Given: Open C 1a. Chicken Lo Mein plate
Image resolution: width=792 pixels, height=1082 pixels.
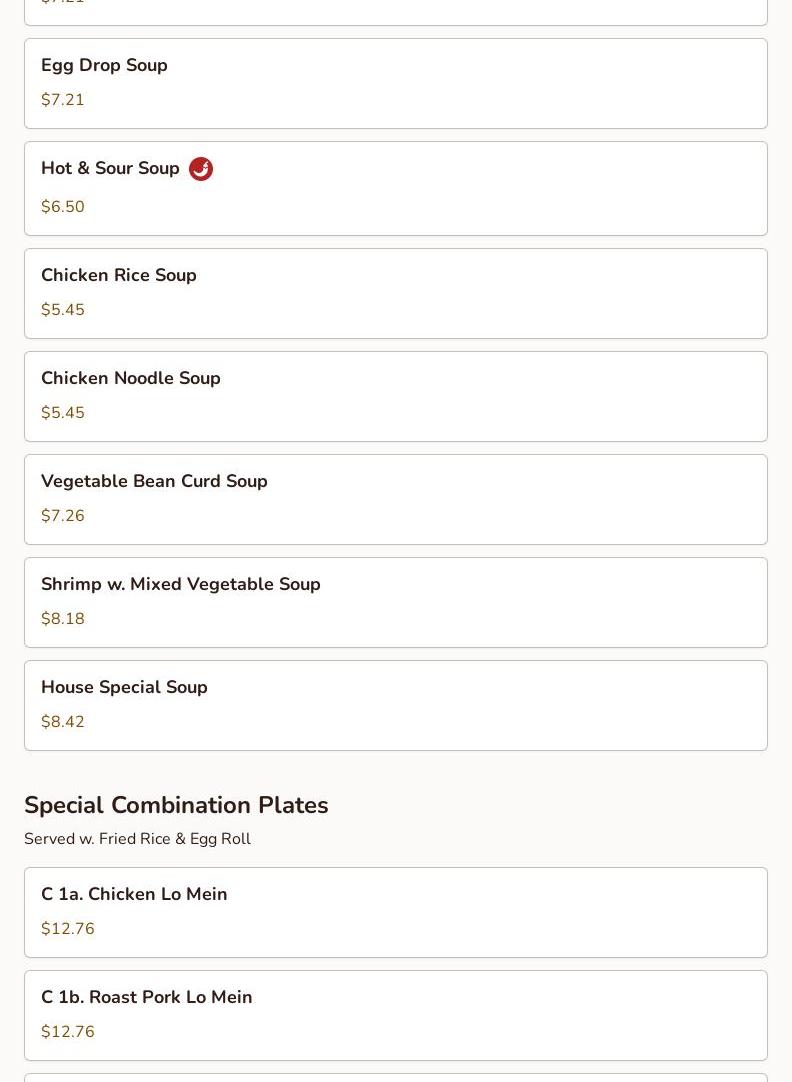Looking at the screenshot, I should [396, 912].
